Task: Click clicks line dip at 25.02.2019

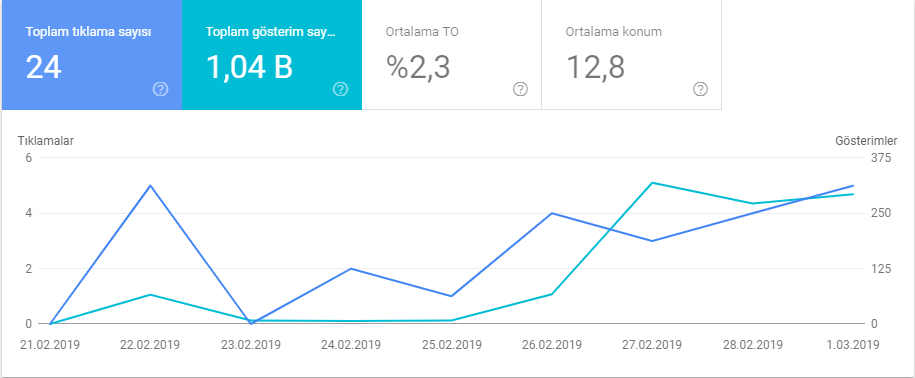Action: click(x=451, y=296)
